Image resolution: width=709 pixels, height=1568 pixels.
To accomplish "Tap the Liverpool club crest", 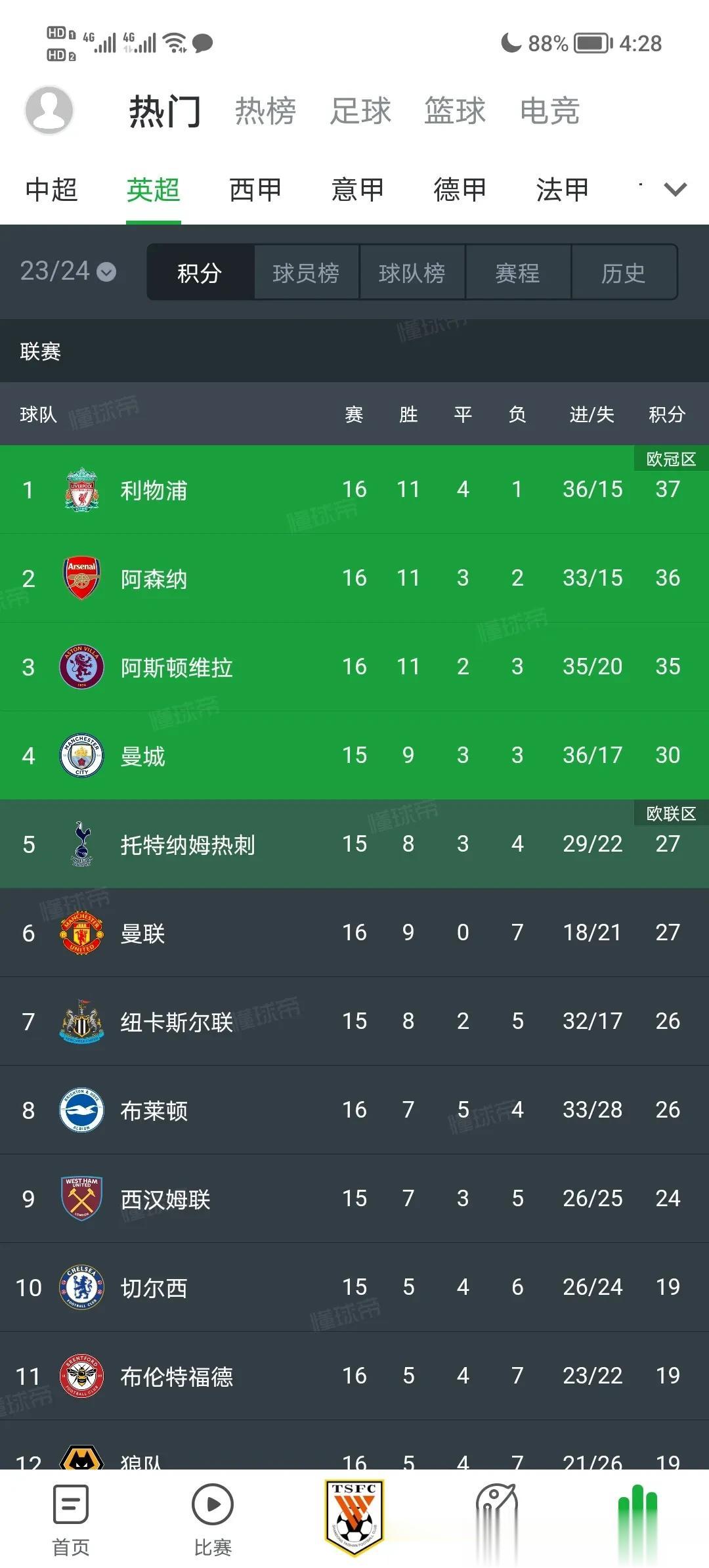I will coord(81,489).
